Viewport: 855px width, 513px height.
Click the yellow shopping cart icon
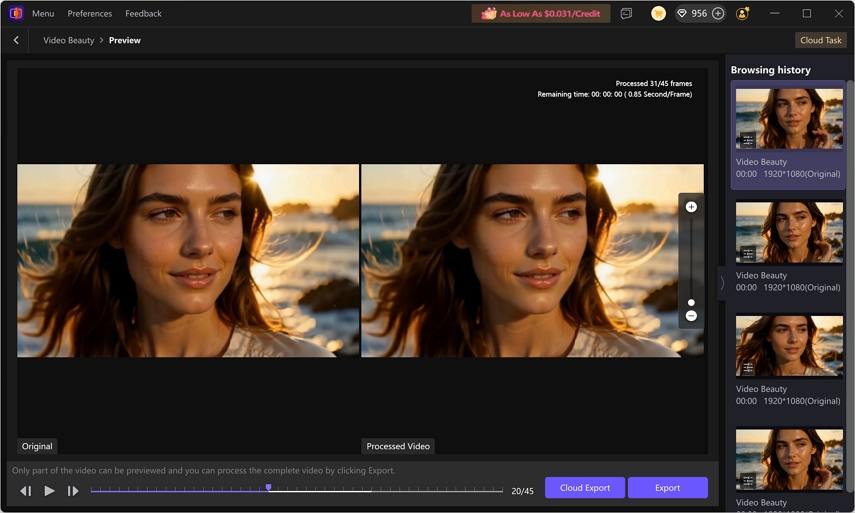(x=658, y=14)
